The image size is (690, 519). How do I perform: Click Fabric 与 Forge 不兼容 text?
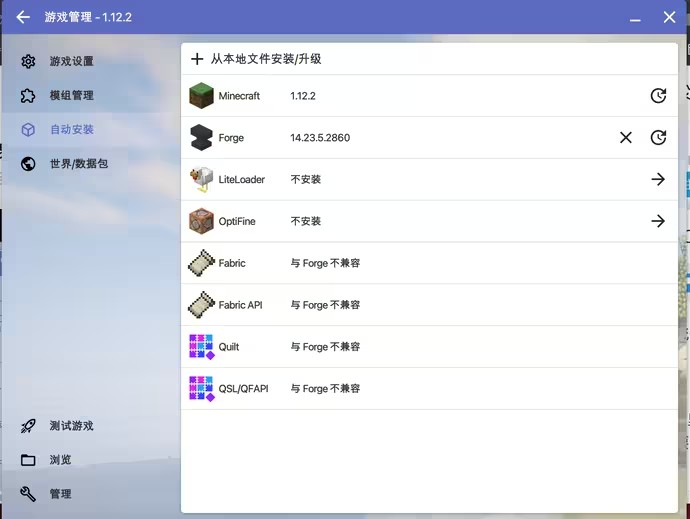325,263
